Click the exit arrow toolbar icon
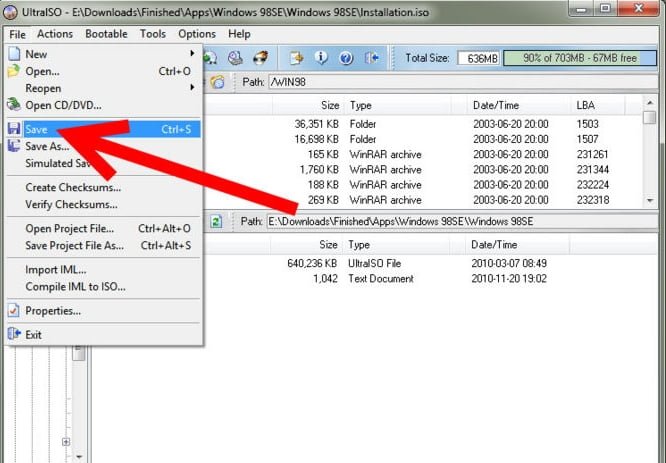Viewport: 666px width, 463px height. 373,58
